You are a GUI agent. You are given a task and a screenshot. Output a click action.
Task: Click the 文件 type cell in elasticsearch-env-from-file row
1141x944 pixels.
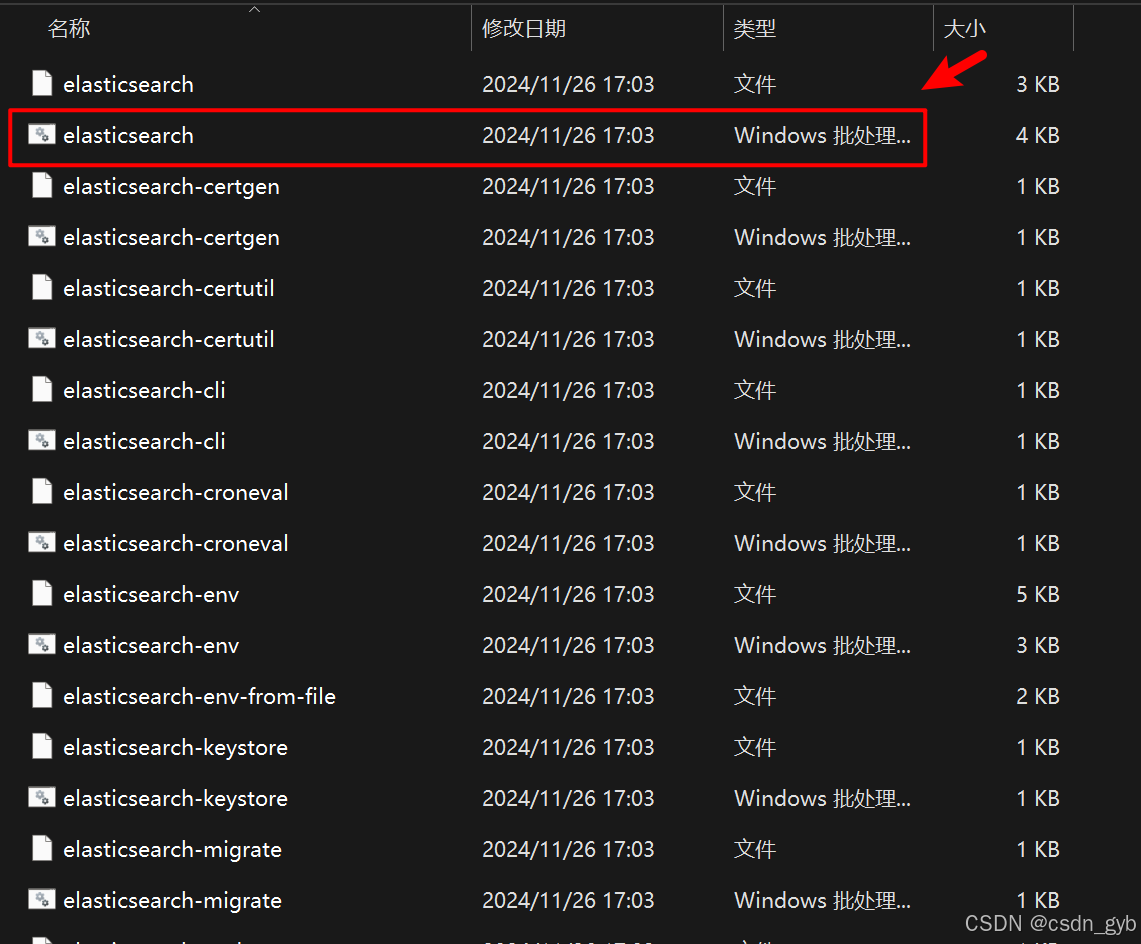tap(755, 696)
